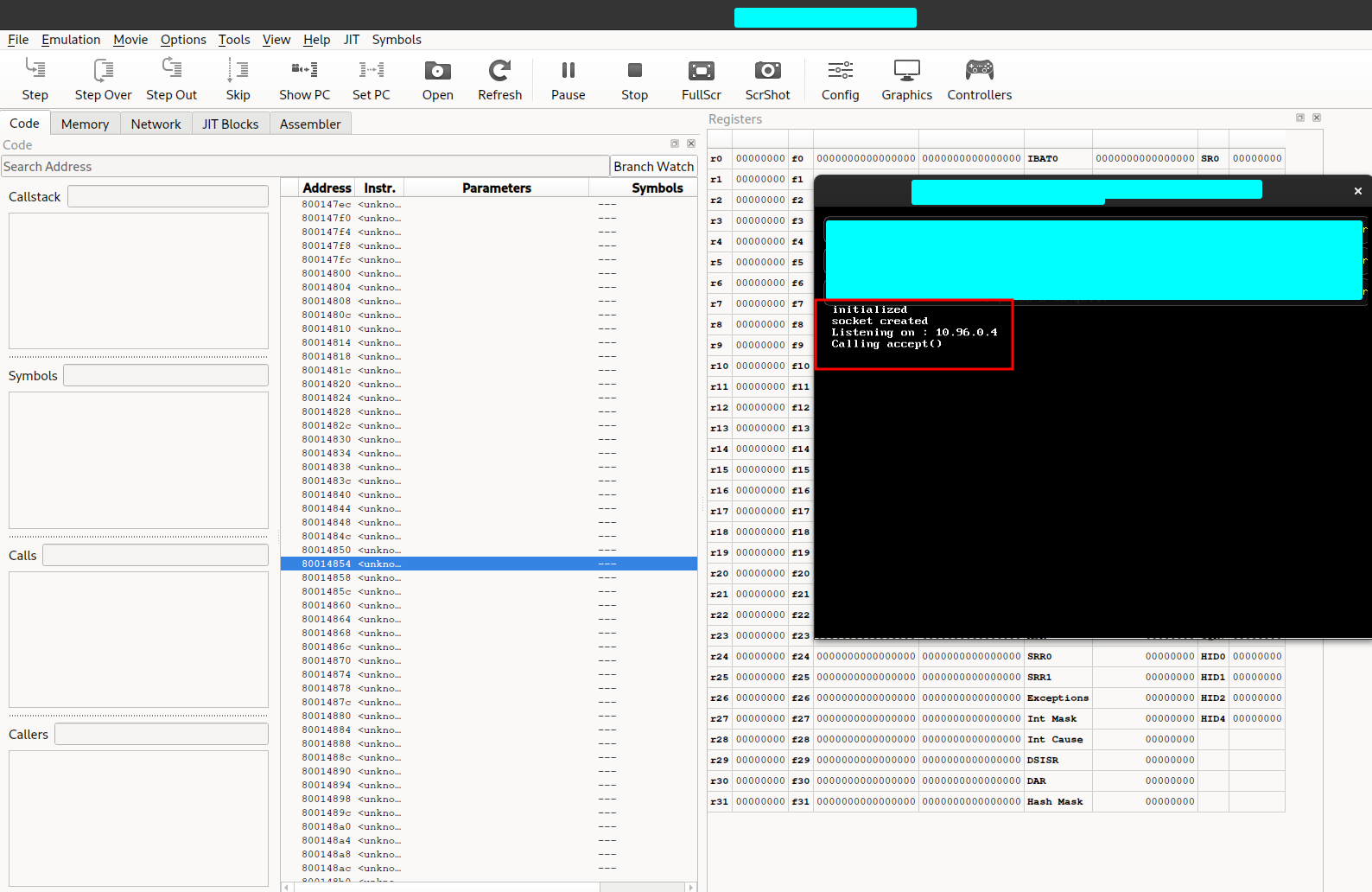Screen dimensions: 1372x892
Task: Select the Code tab
Action: [x=24, y=123]
